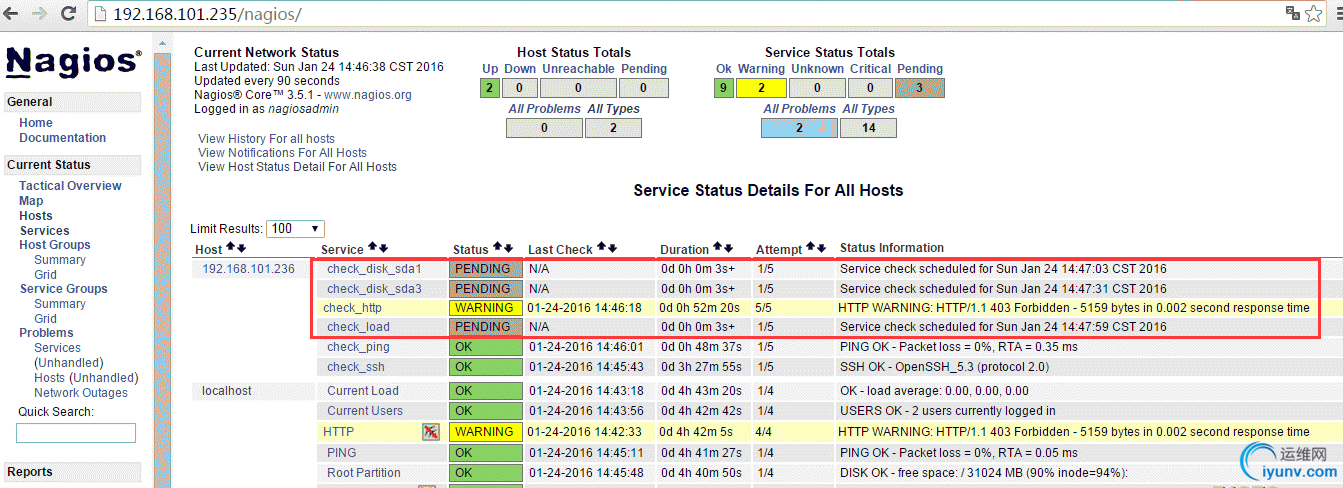The height and width of the screenshot is (488, 1343).
Task: Open Tactical Overview
Action: pyautogui.click(x=70, y=186)
